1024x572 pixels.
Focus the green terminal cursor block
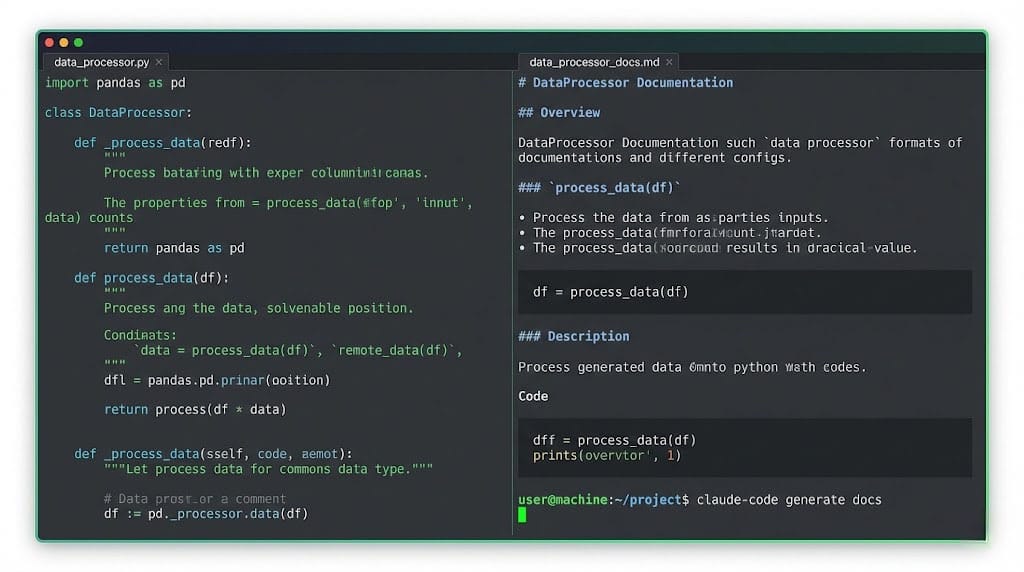pos(522,515)
